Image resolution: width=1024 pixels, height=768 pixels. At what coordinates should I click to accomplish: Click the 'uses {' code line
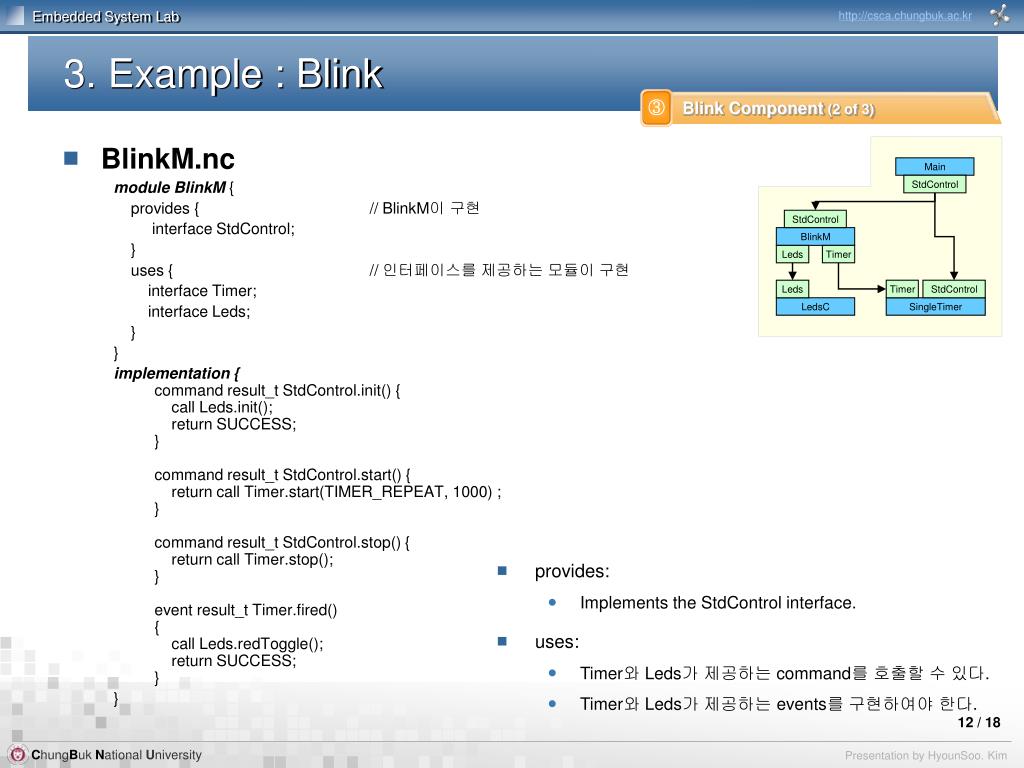152,270
